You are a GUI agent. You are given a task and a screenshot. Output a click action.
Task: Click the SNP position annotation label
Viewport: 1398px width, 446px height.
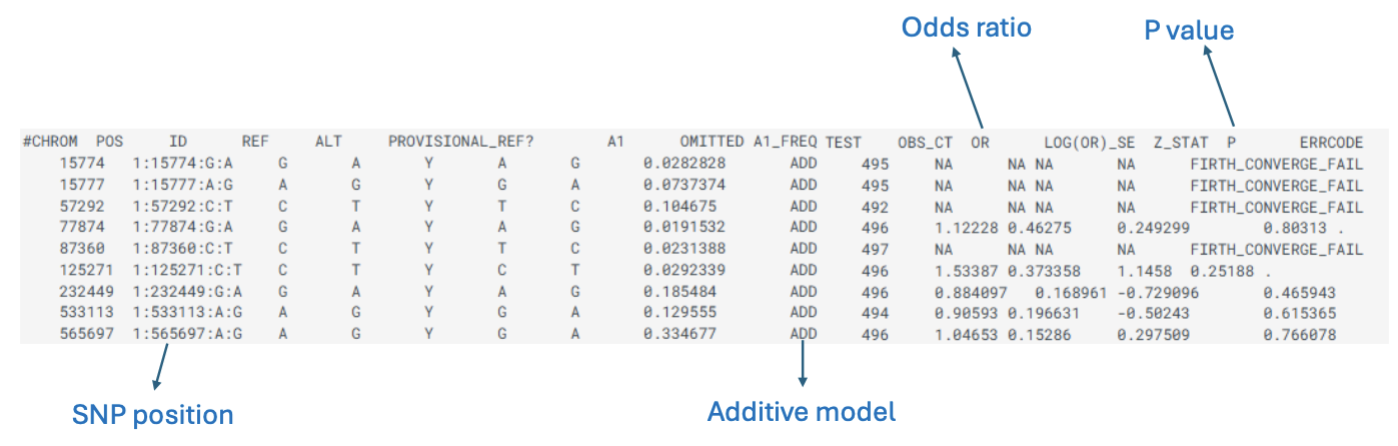154,414
